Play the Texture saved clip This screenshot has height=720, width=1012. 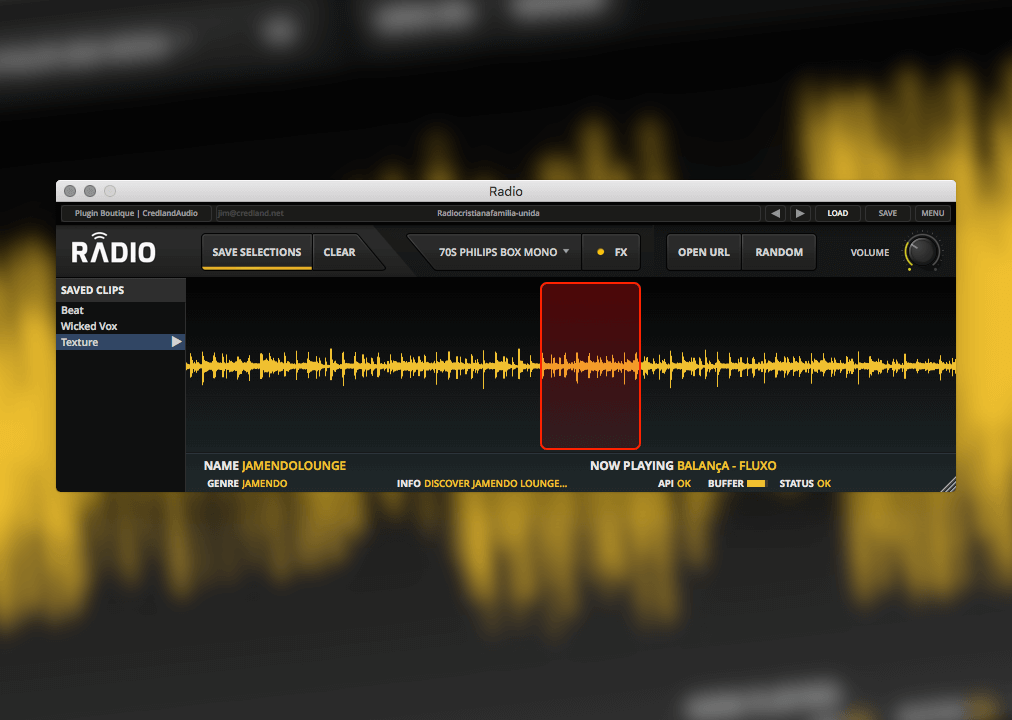(x=176, y=342)
